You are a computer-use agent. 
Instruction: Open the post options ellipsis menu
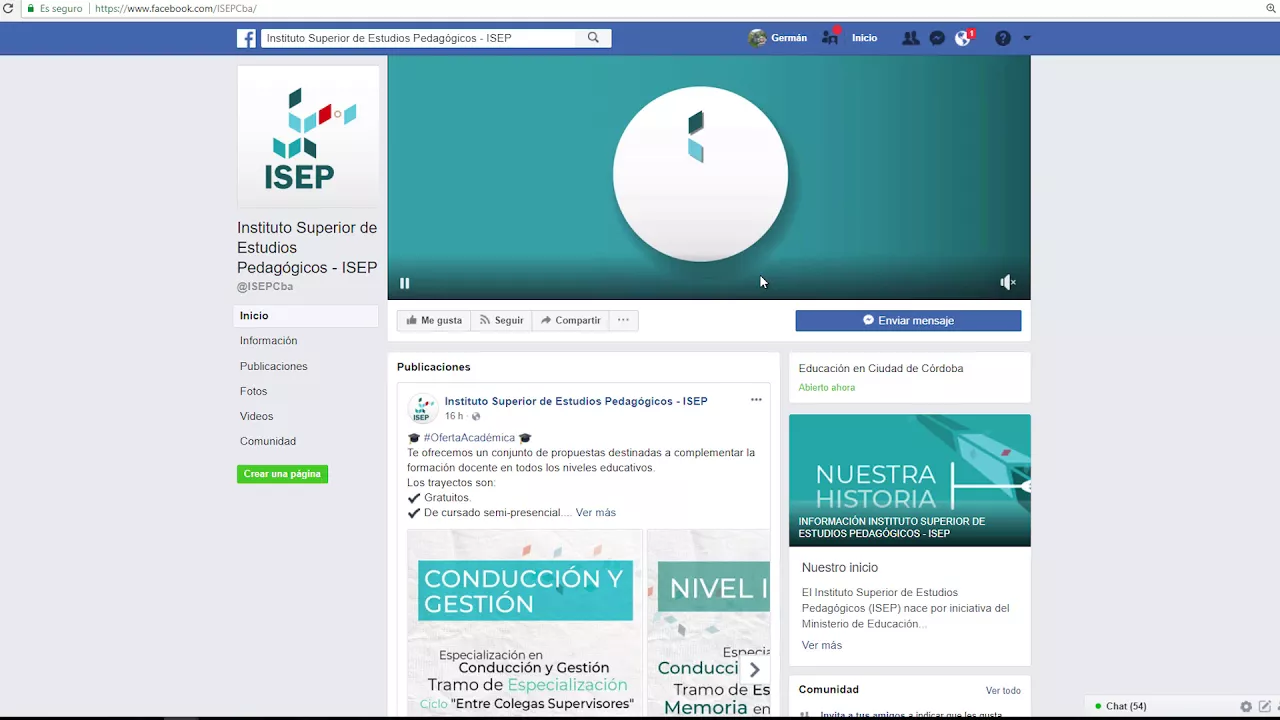coord(756,400)
